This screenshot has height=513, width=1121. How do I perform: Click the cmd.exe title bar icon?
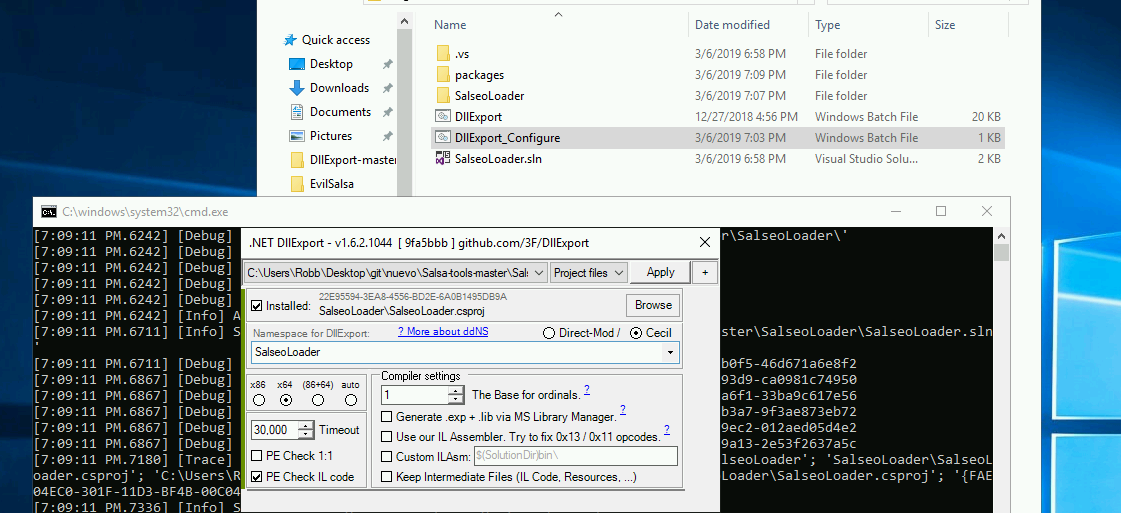coord(48,212)
